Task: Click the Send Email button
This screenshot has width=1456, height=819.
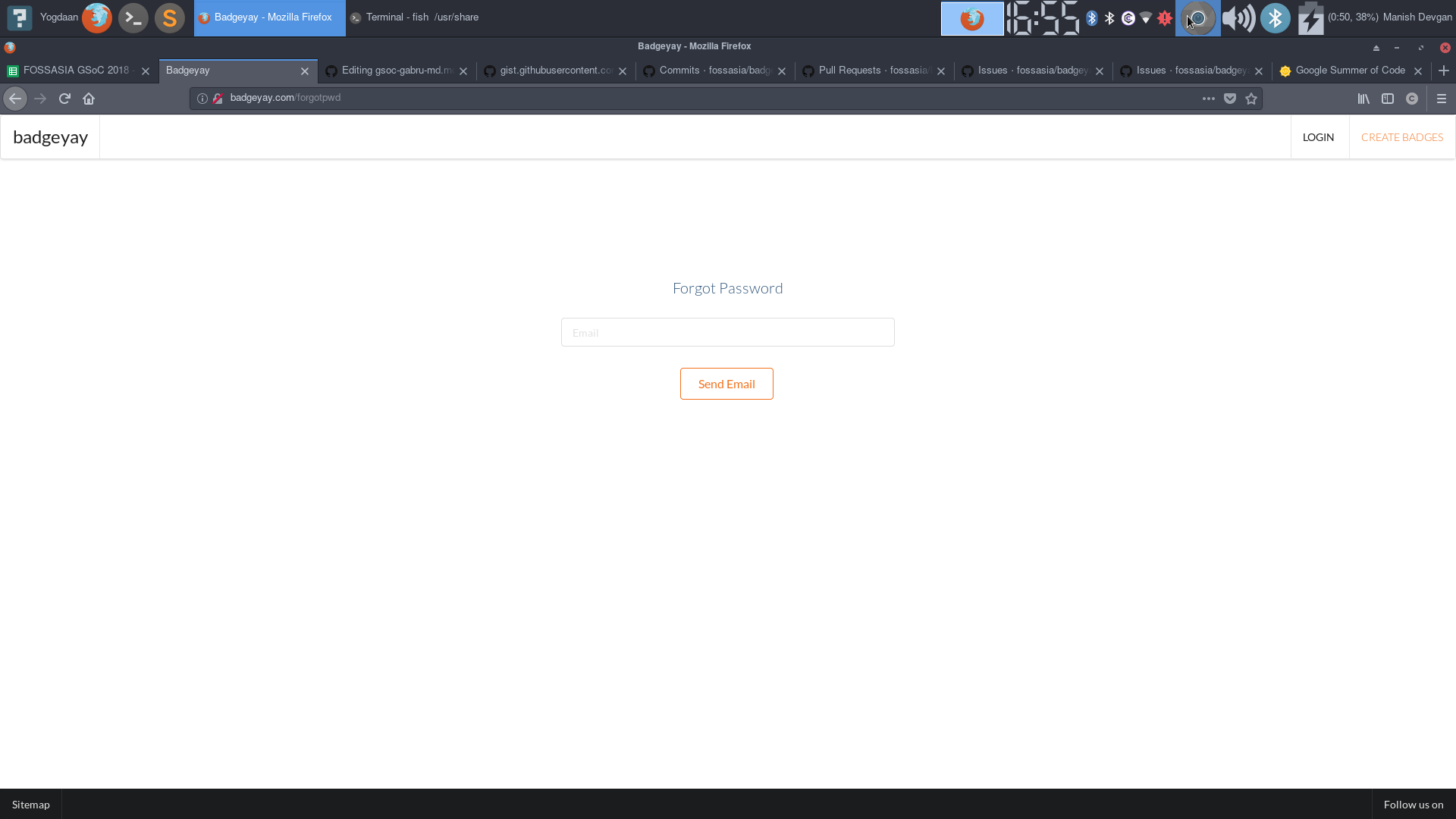Action: click(726, 384)
